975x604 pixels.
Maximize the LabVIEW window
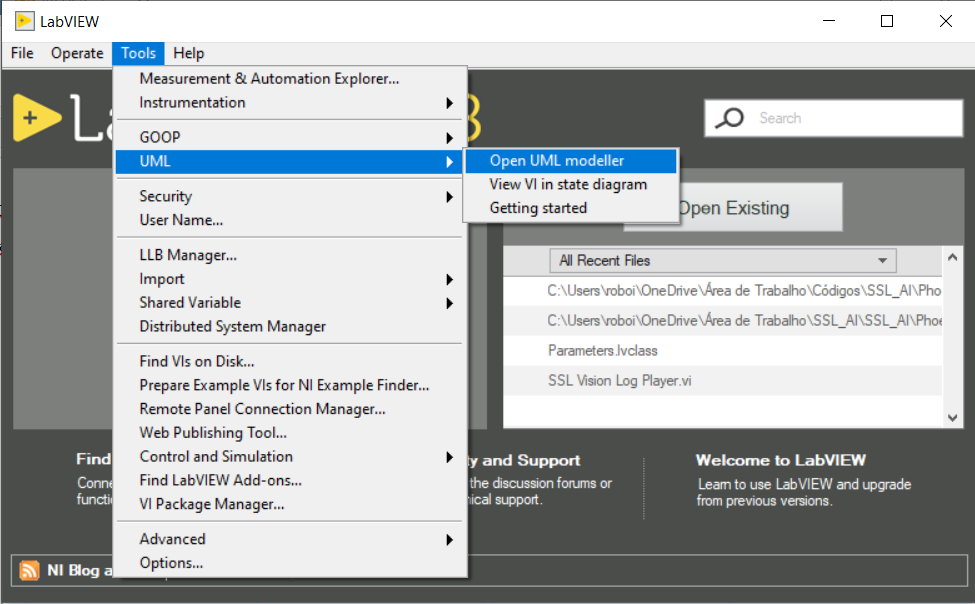pyautogui.click(x=887, y=21)
